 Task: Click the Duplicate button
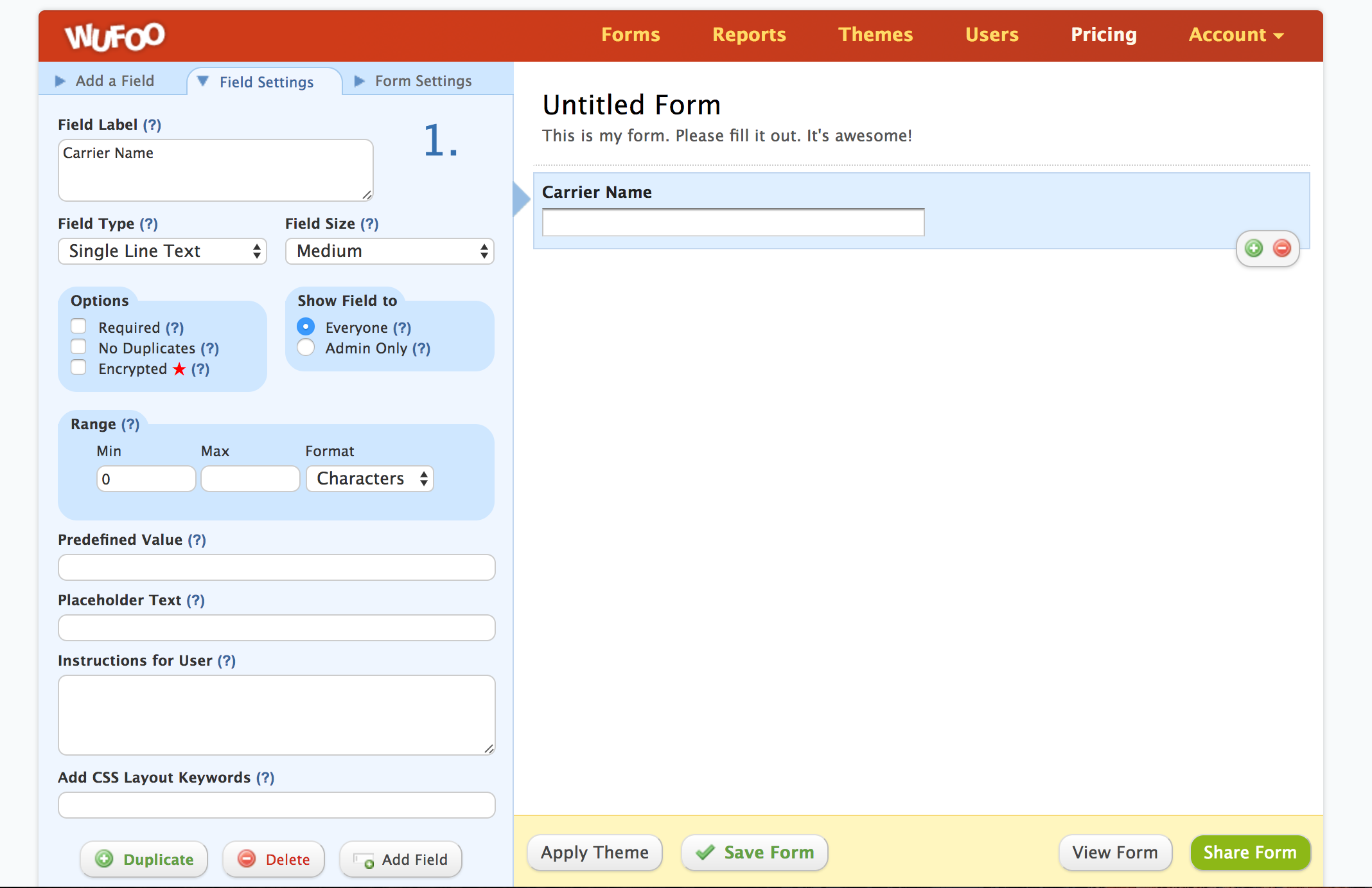click(144, 859)
